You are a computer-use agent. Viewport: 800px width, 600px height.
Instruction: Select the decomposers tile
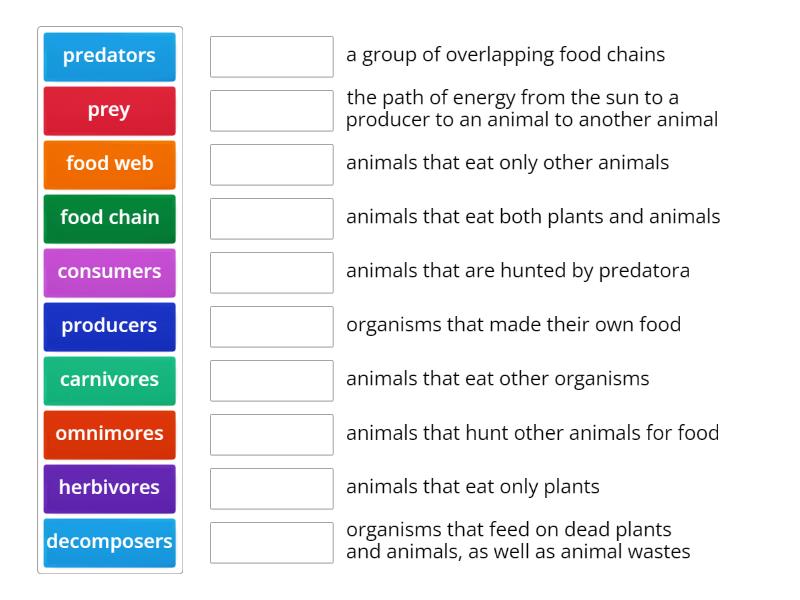click(109, 541)
